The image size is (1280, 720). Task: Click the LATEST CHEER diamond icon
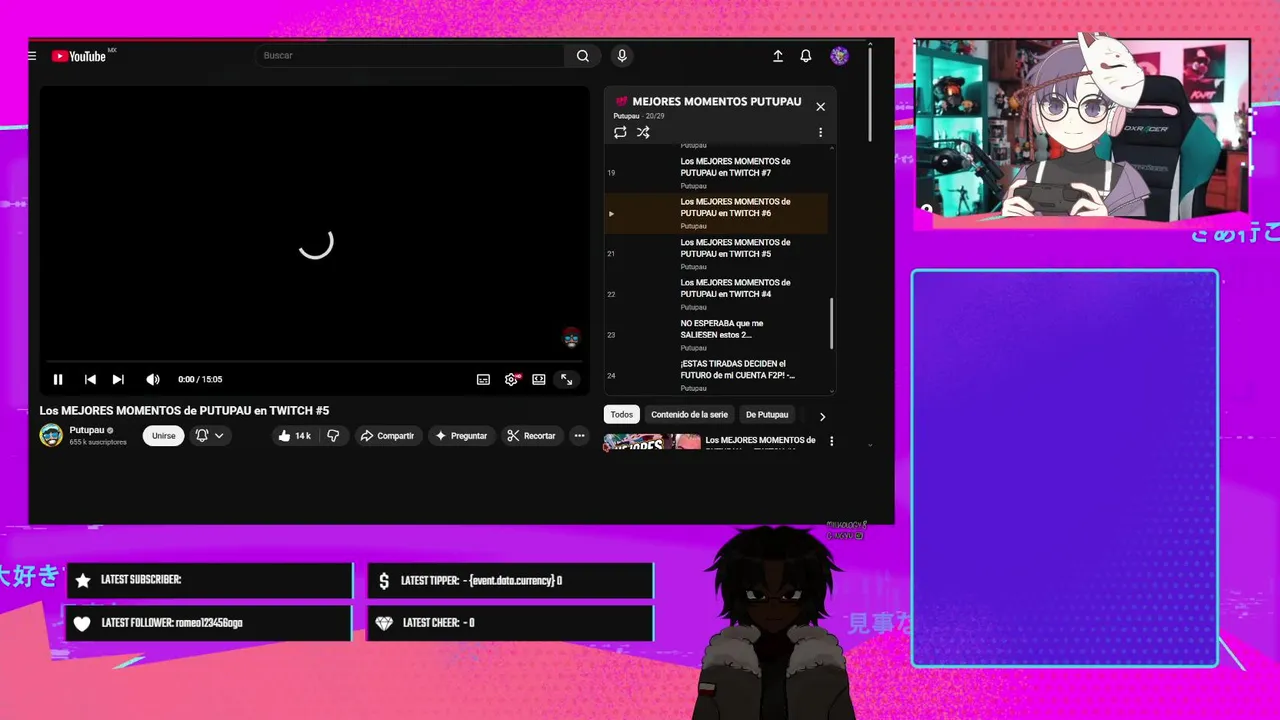click(x=384, y=623)
